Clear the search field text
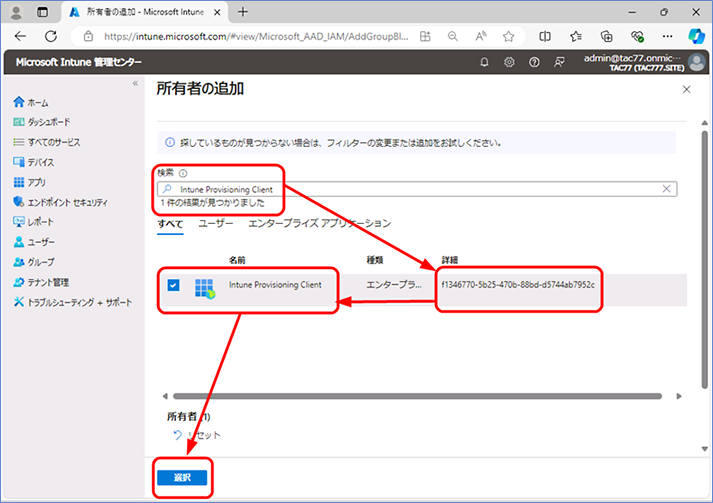The width and height of the screenshot is (713, 503). point(666,189)
